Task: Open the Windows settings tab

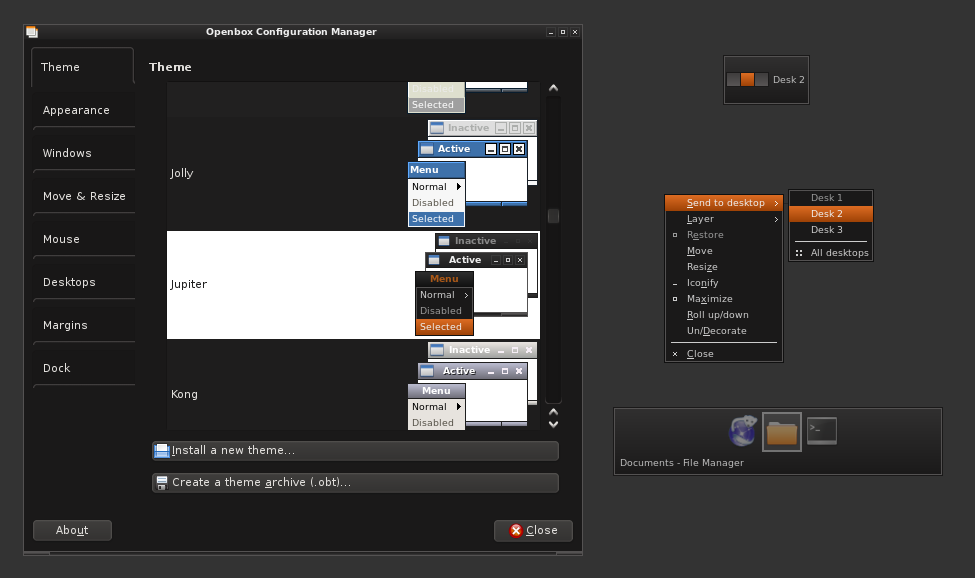Action: [x=84, y=153]
